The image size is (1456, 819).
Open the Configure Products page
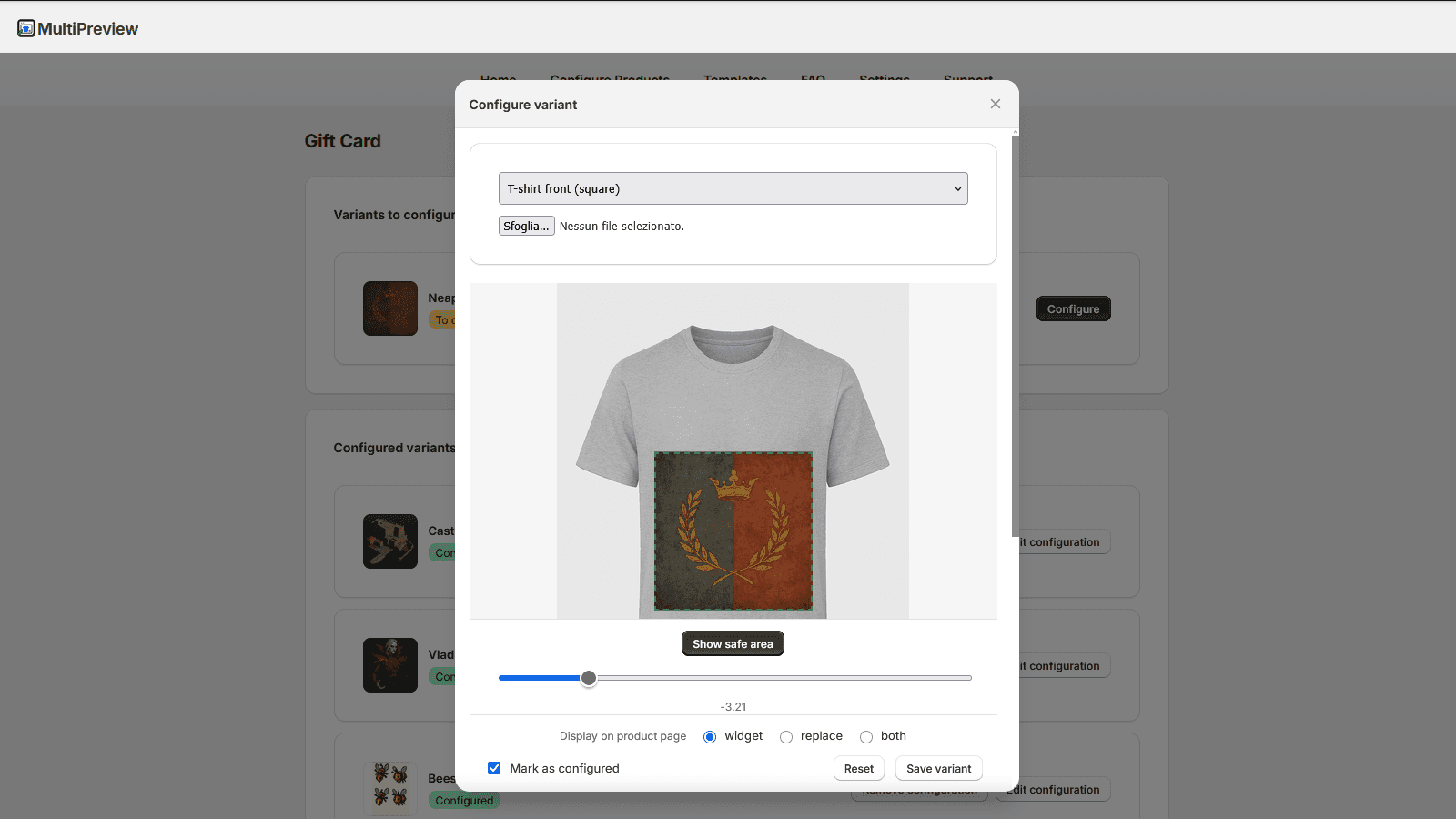click(x=610, y=80)
